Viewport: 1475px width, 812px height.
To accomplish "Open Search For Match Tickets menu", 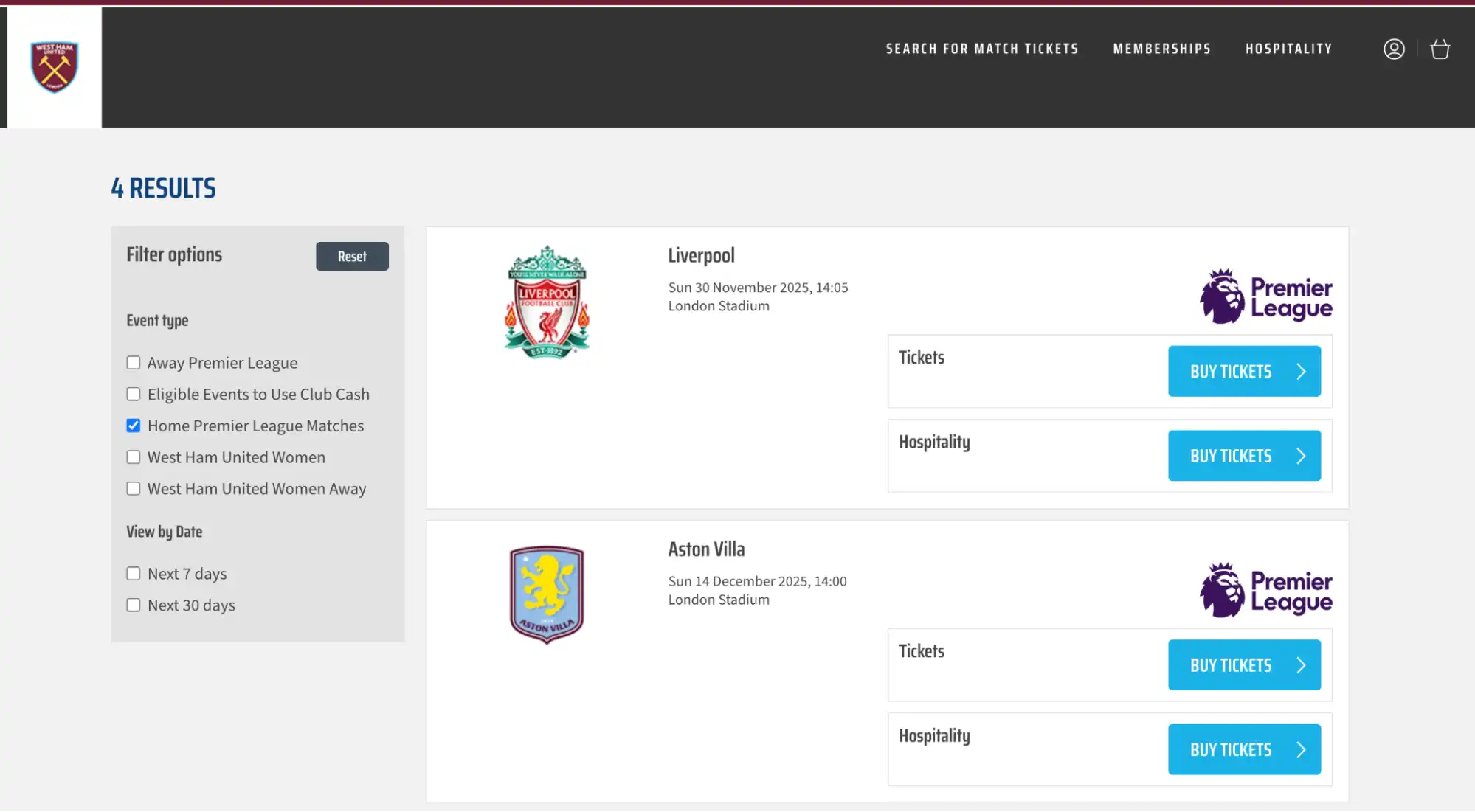I will pyautogui.click(x=982, y=49).
